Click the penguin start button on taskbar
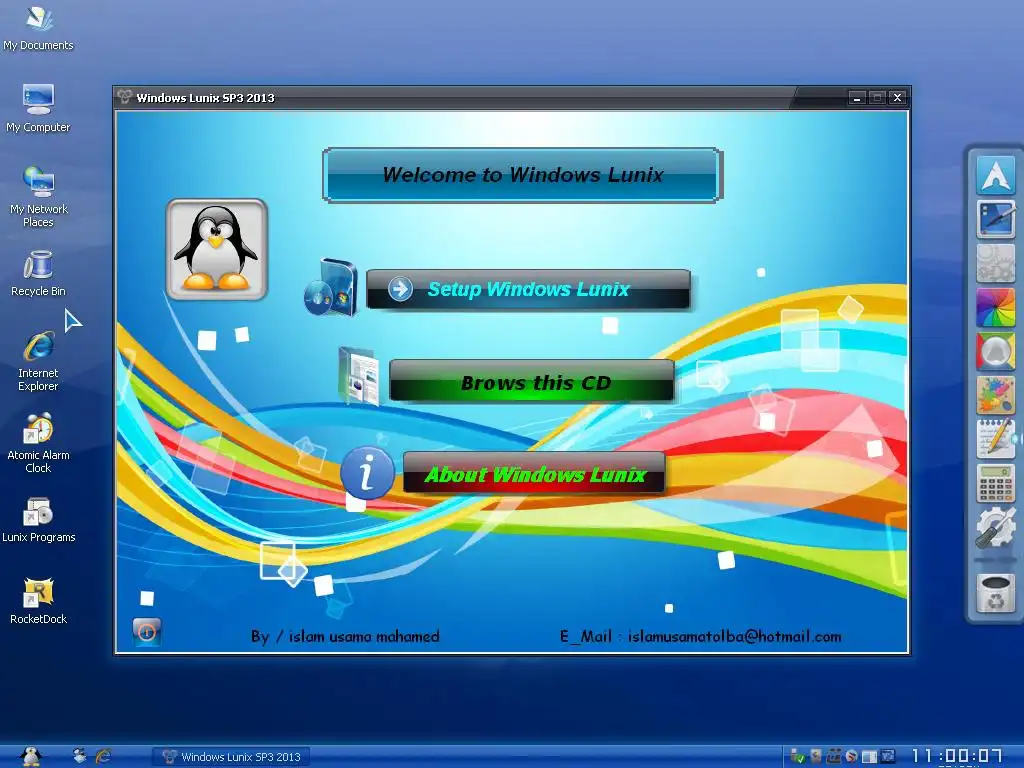 [31, 756]
